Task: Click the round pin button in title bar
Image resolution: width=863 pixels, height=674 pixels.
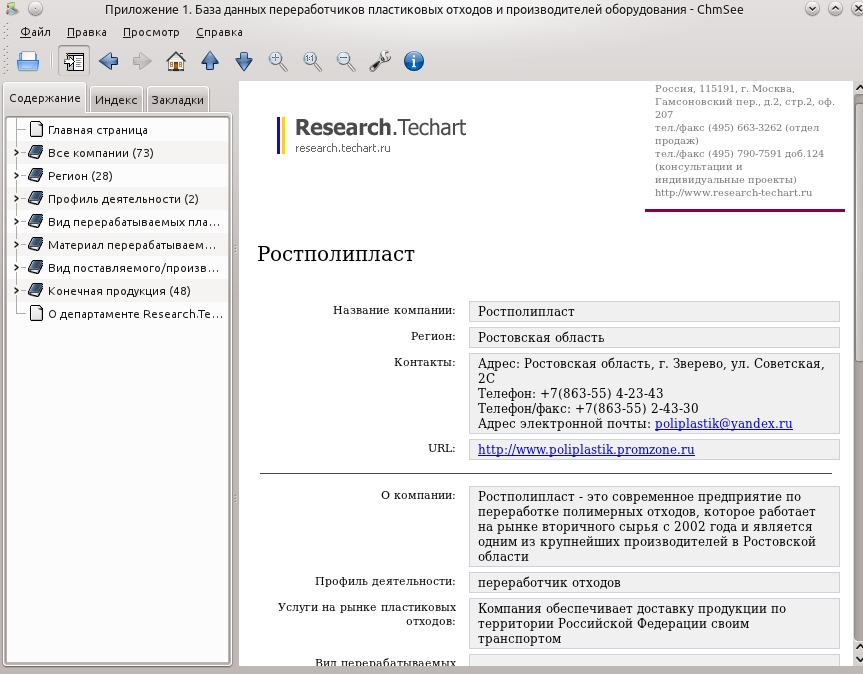Action: click(35, 9)
